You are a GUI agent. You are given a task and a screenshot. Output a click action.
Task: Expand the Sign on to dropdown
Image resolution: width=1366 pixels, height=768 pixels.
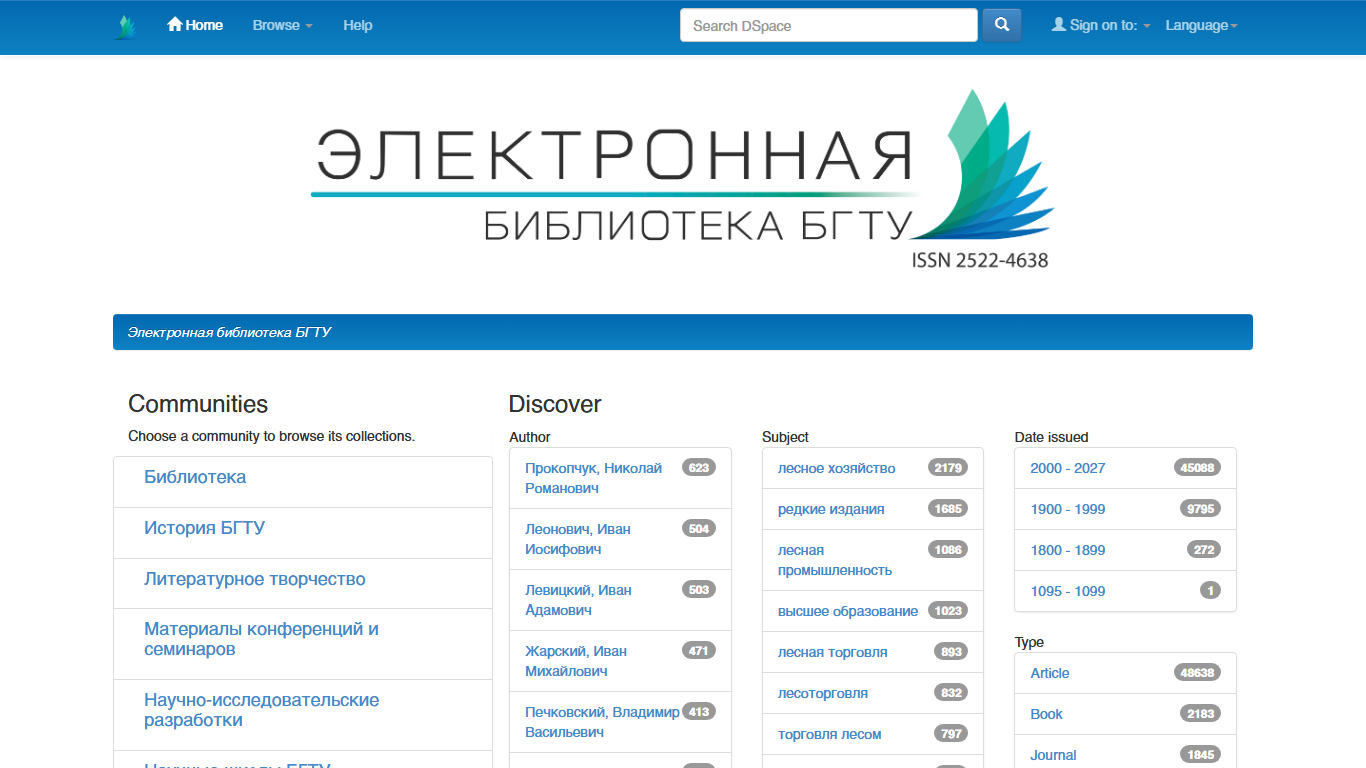(x=1101, y=25)
